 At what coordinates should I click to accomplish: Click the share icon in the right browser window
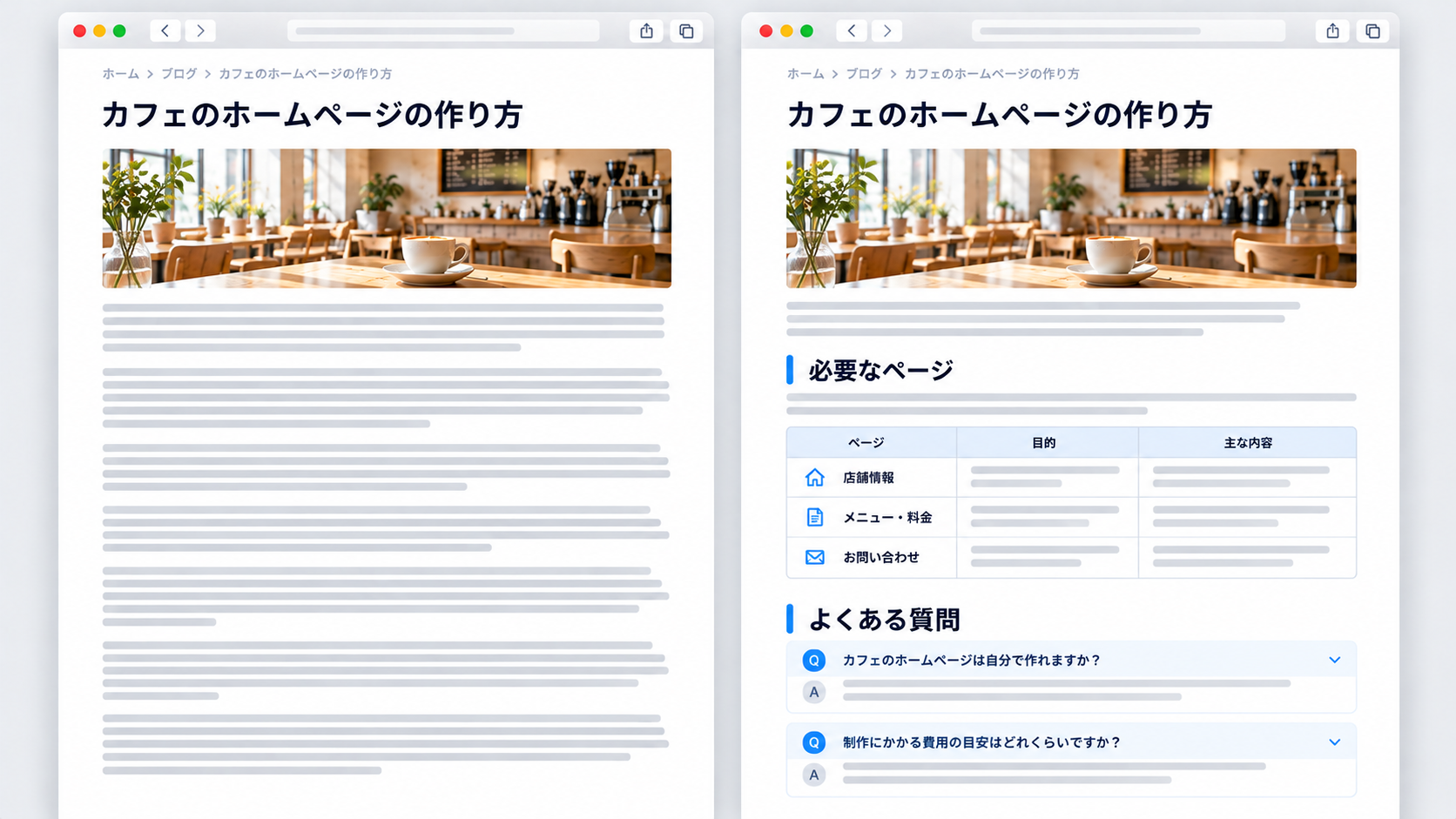click(1332, 31)
